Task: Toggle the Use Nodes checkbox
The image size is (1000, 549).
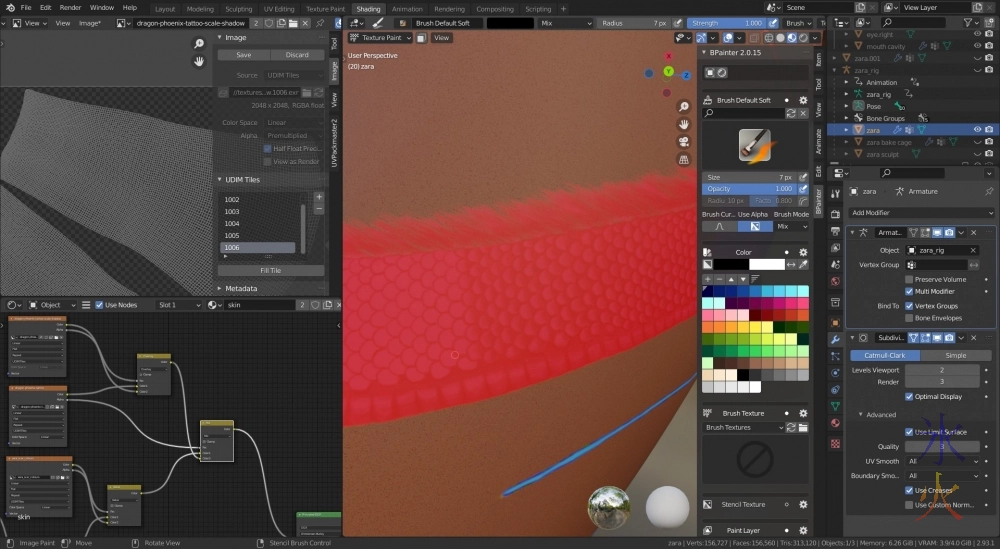Action: point(99,305)
